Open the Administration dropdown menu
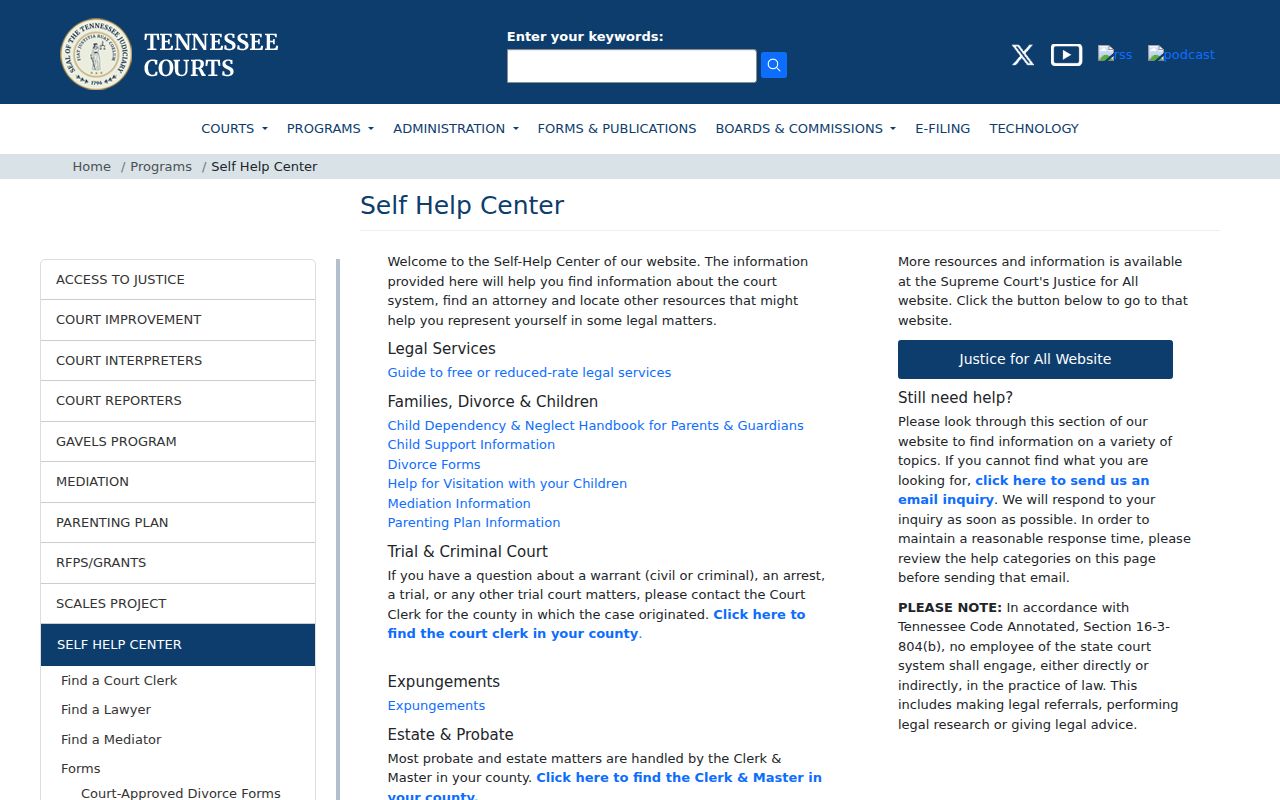The height and width of the screenshot is (800, 1280). click(x=456, y=128)
